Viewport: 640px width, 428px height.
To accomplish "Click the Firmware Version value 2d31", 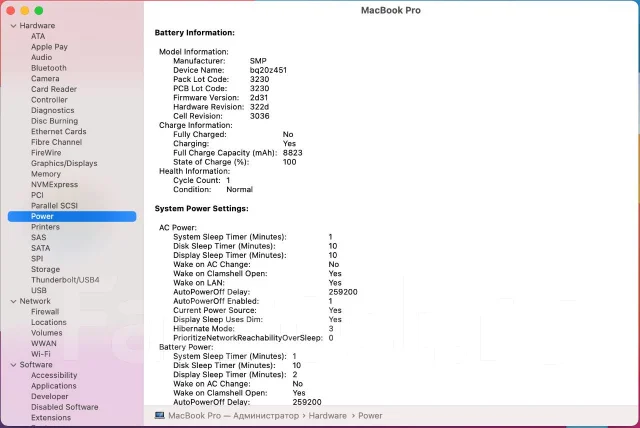I will click(259, 98).
